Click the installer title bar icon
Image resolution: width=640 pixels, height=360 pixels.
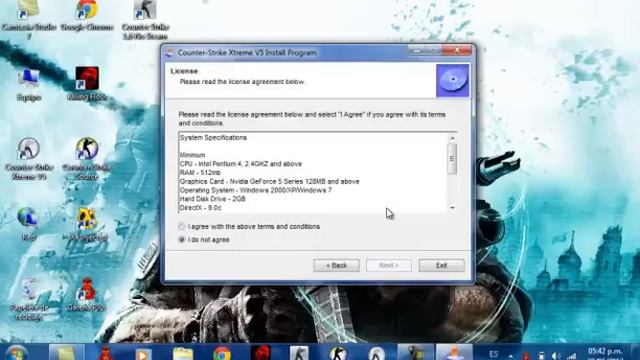(170, 53)
